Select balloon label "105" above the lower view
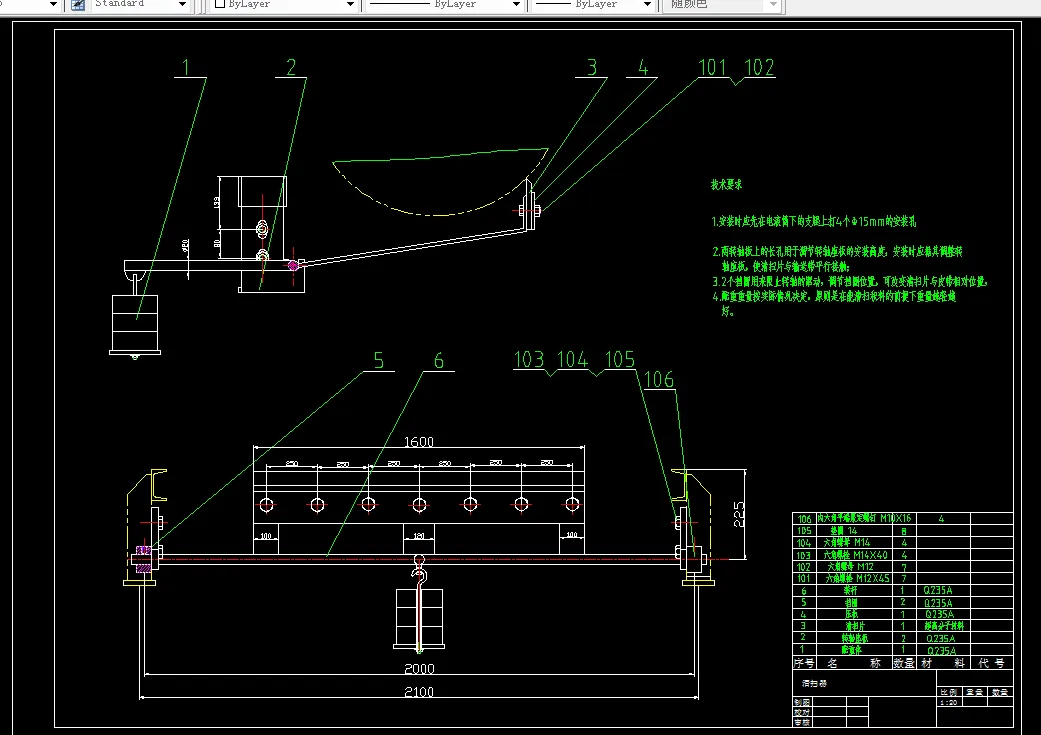Viewport: 1041px width, 735px height. pos(620,360)
